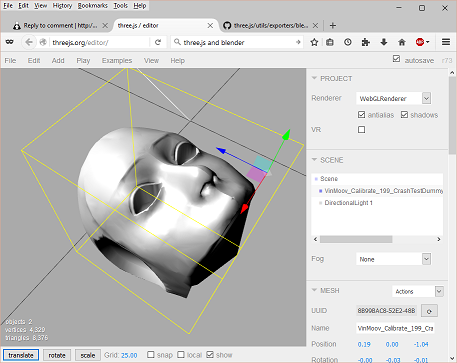Open Firefox History menu

(62, 6)
